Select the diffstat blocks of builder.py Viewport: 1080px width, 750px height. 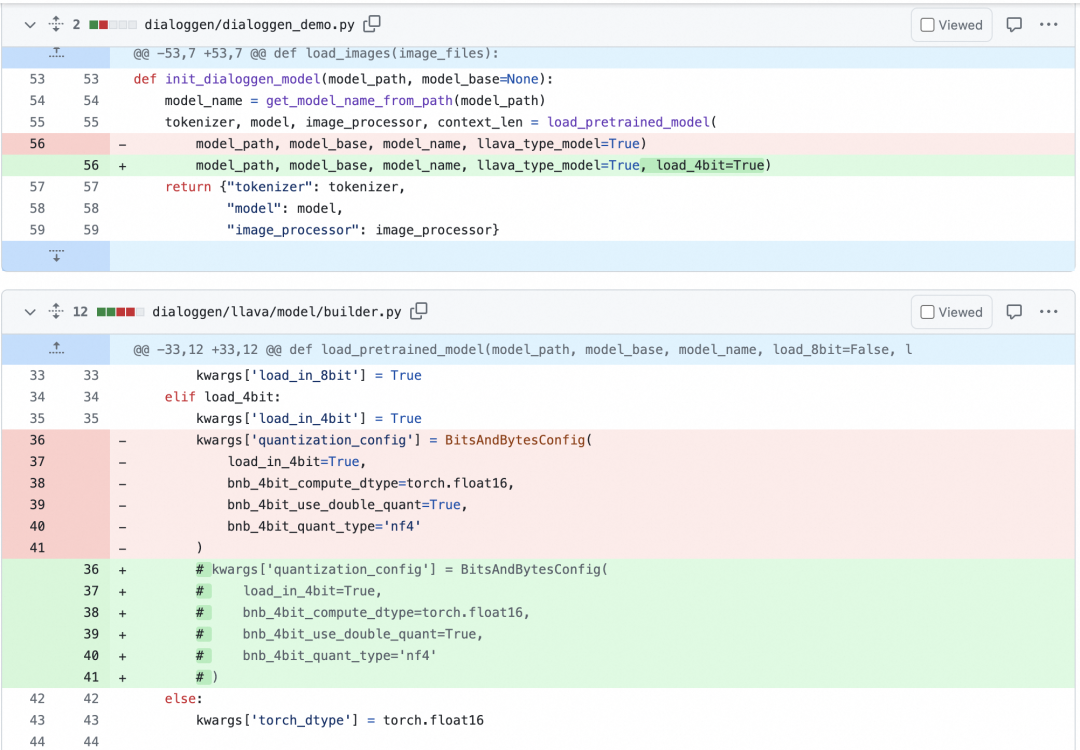click(120, 312)
